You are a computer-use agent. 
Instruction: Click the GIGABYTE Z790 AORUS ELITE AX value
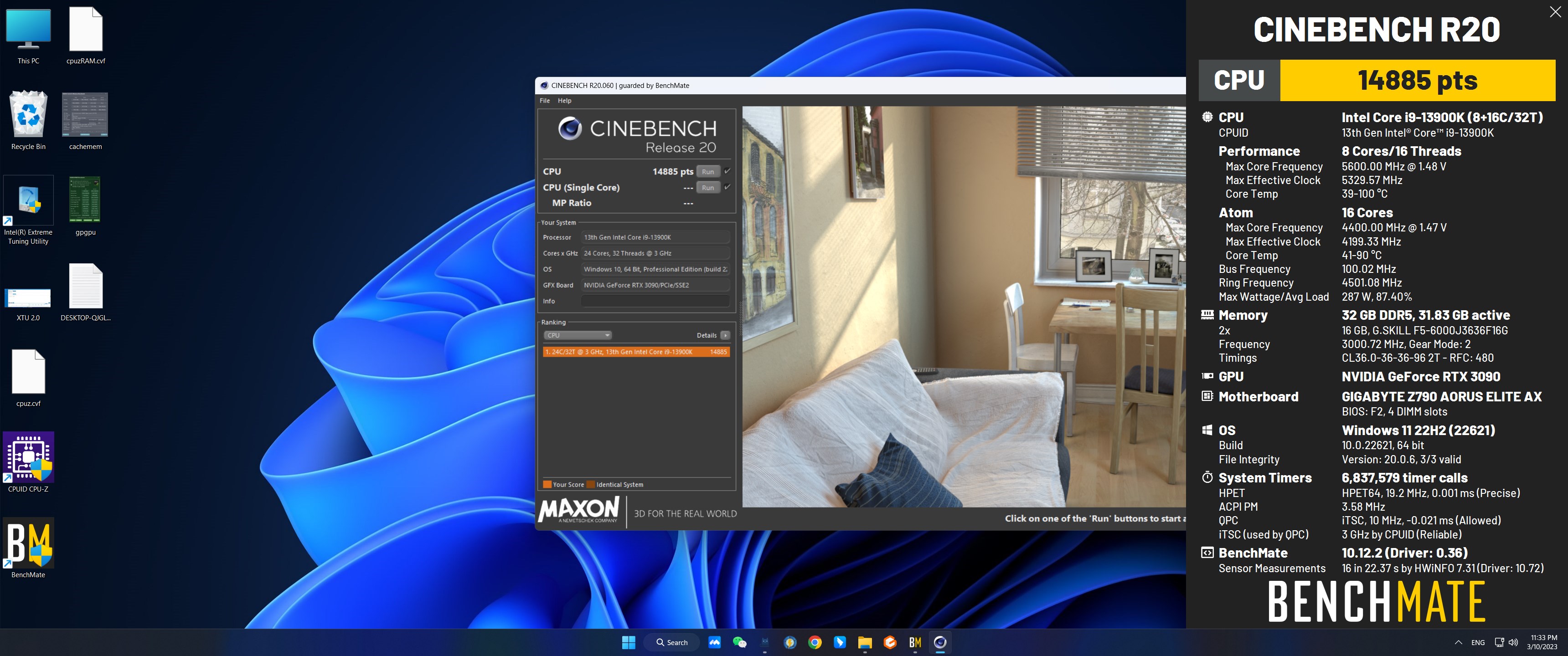coord(1441,397)
